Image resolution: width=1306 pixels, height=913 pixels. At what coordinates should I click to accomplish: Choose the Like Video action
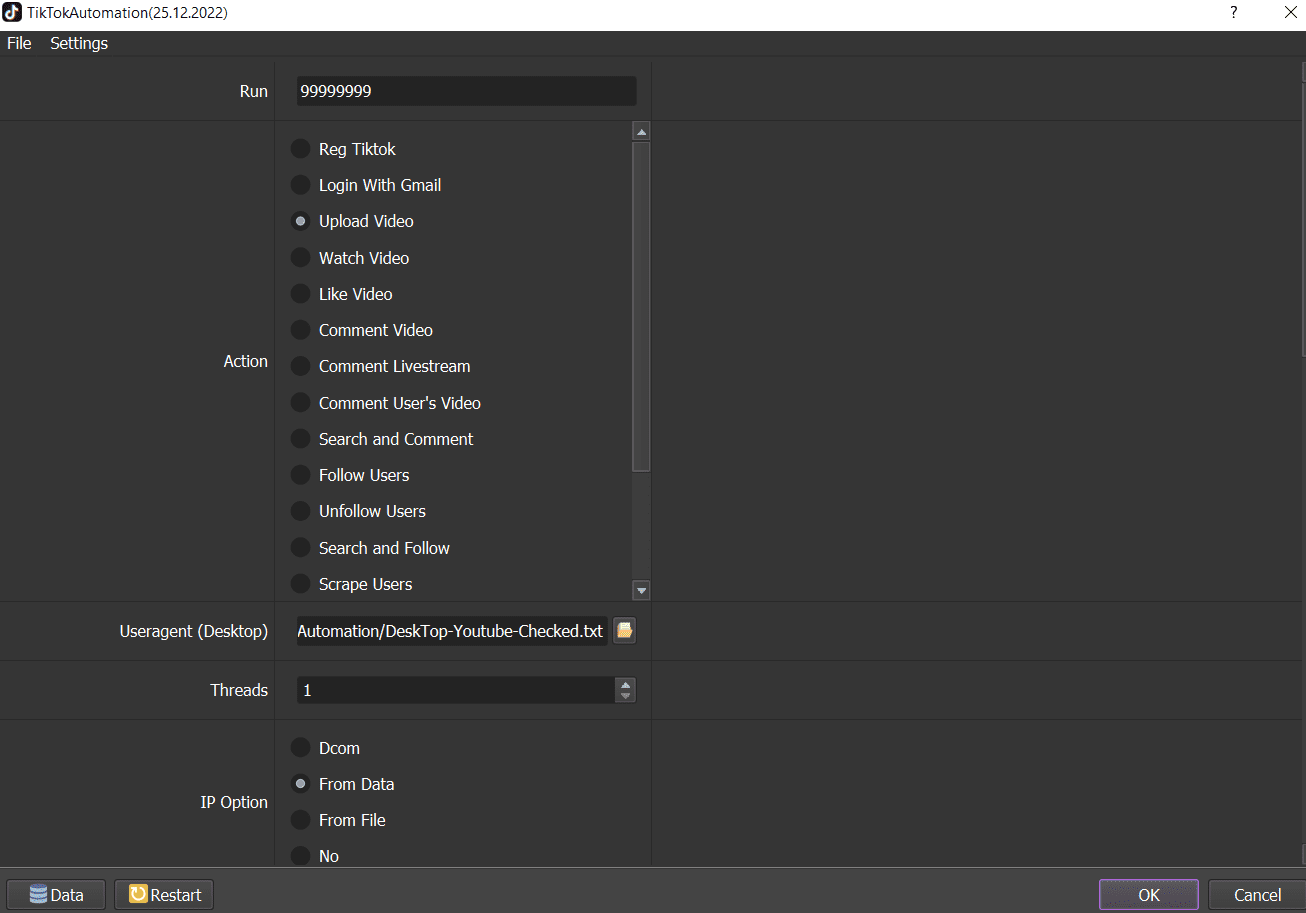(x=341, y=294)
